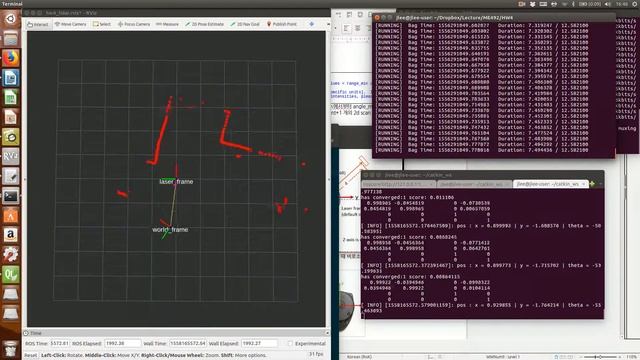
Task: Open System Settings from the launcher
Action: tap(11, 254)
